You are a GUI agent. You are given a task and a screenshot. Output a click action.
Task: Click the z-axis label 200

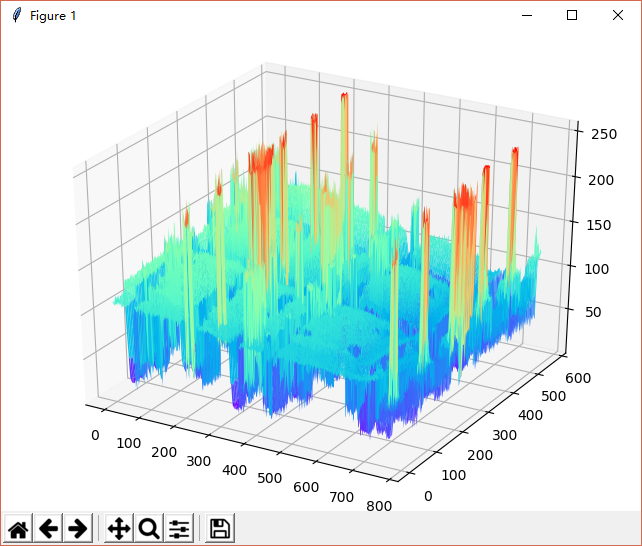point(601,180)
